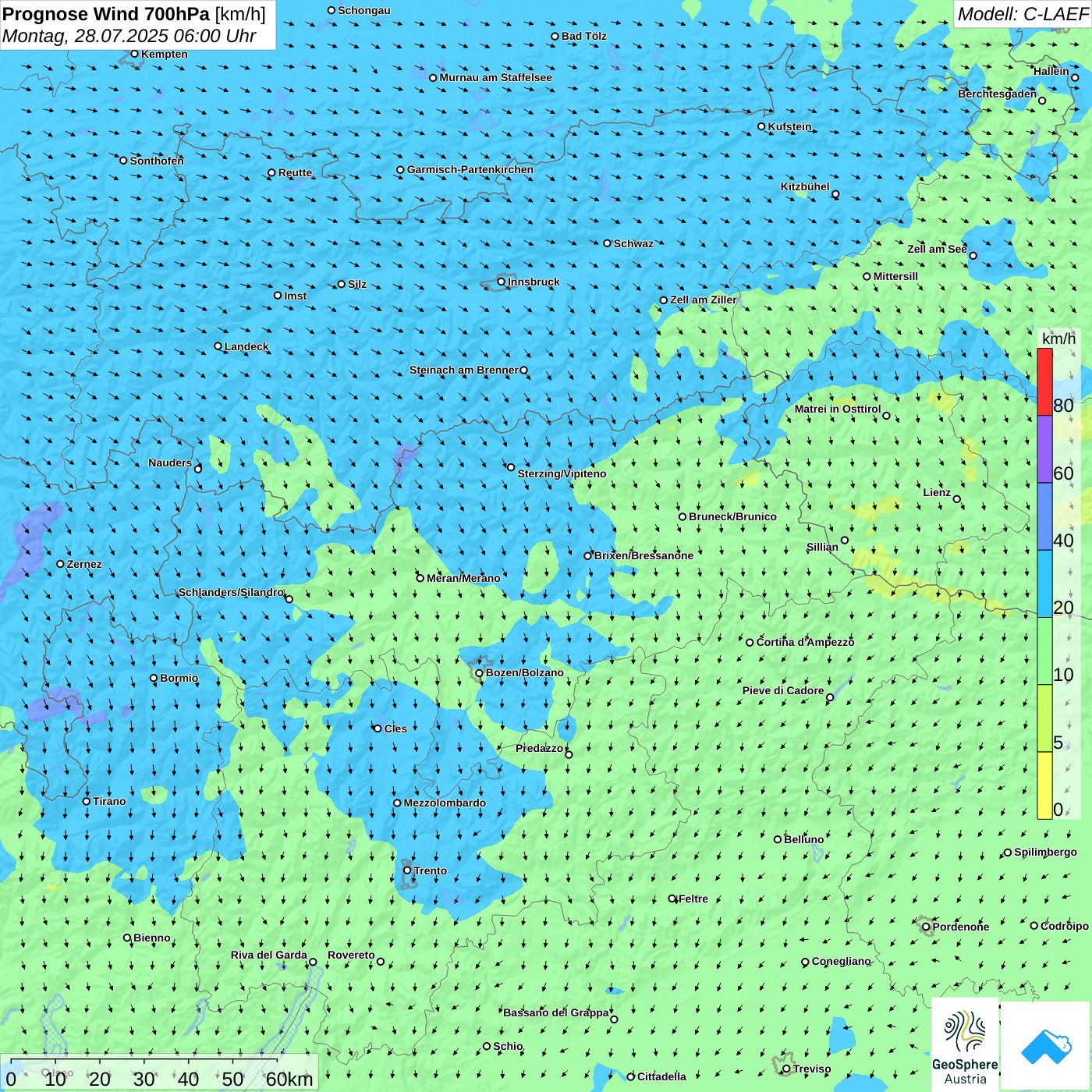Image resolution: width=1092 pixels, height=1092 pixels.
Task: Click the Berchtesgaden label
Action: coord(997,94)
